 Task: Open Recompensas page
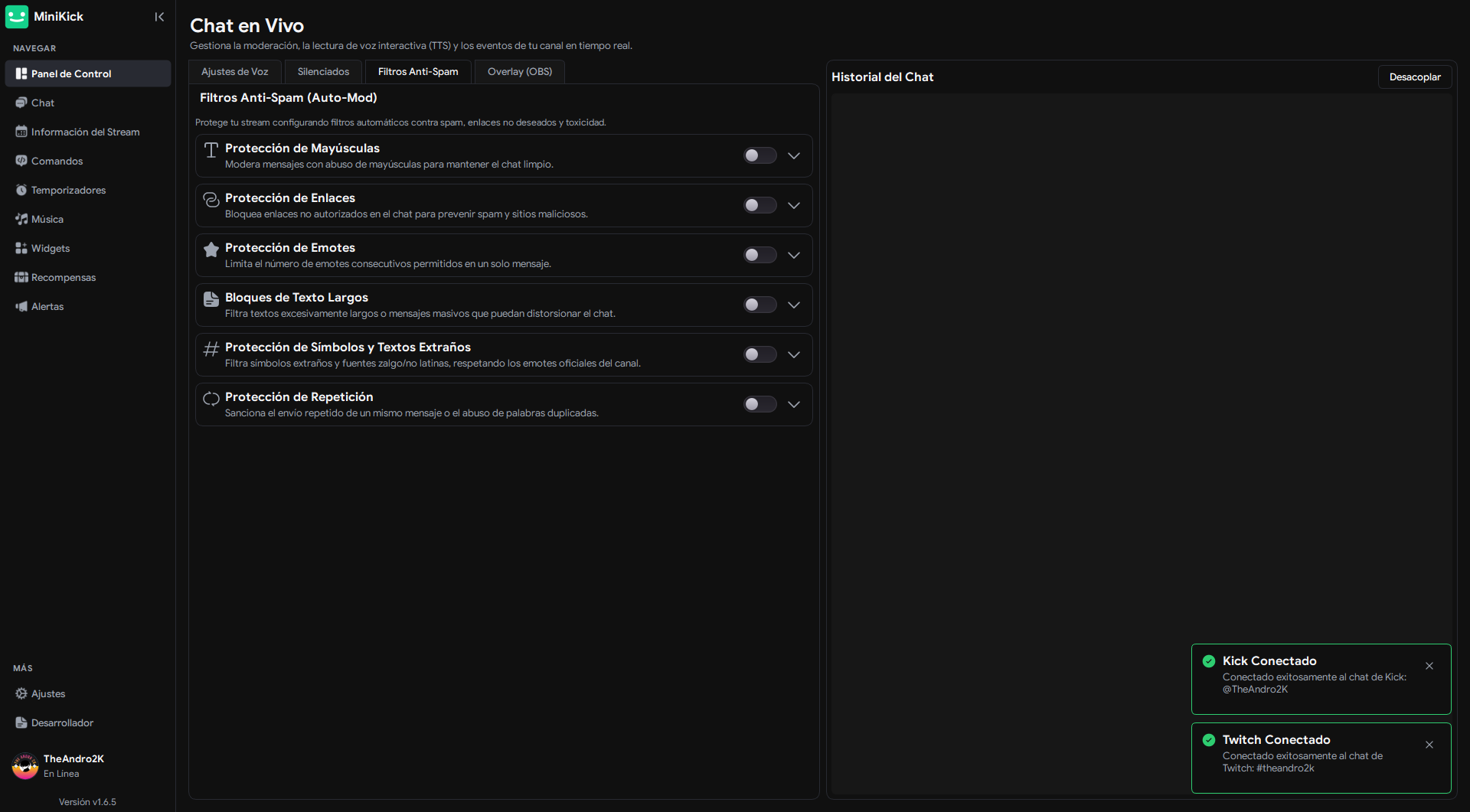[x=88, y=277]
